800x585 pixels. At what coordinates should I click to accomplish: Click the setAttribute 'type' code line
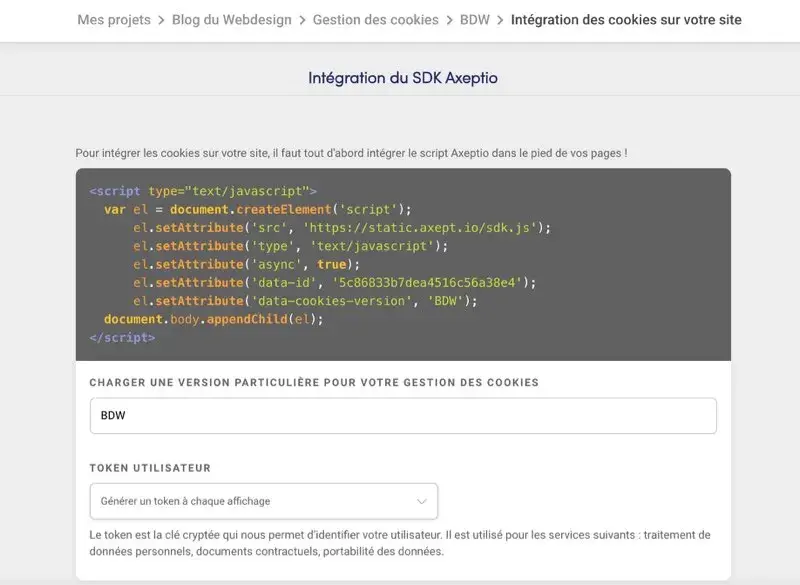click(290, 246)
